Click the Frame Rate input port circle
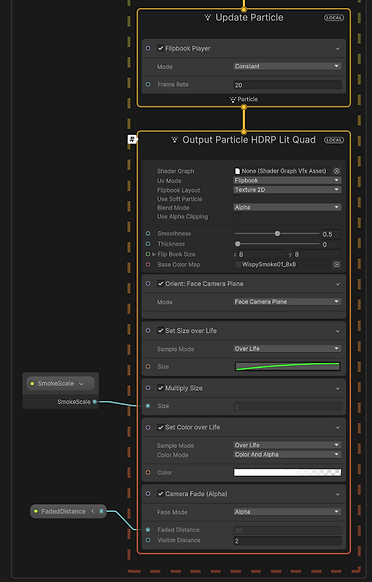372x582 pixels. click(x=148, y=85)
